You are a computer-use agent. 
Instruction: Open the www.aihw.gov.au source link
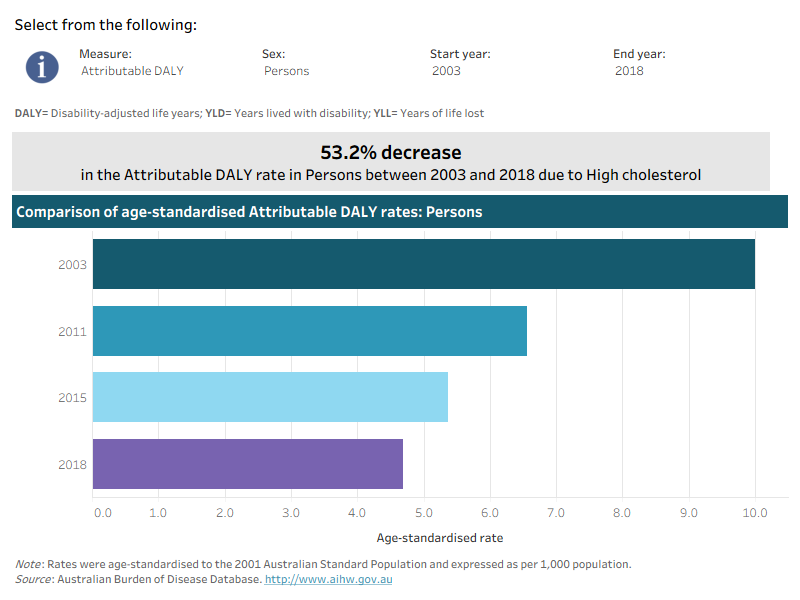(329, 579)
